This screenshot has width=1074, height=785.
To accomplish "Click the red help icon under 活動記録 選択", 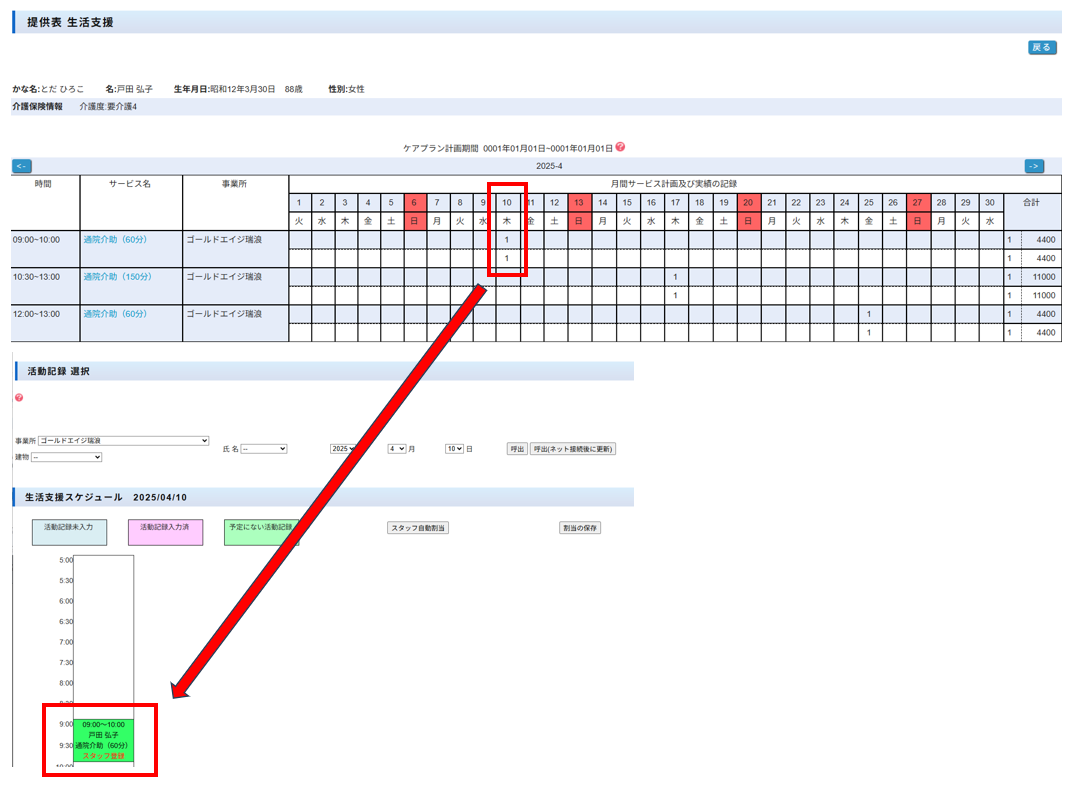I will coord(19,397).
